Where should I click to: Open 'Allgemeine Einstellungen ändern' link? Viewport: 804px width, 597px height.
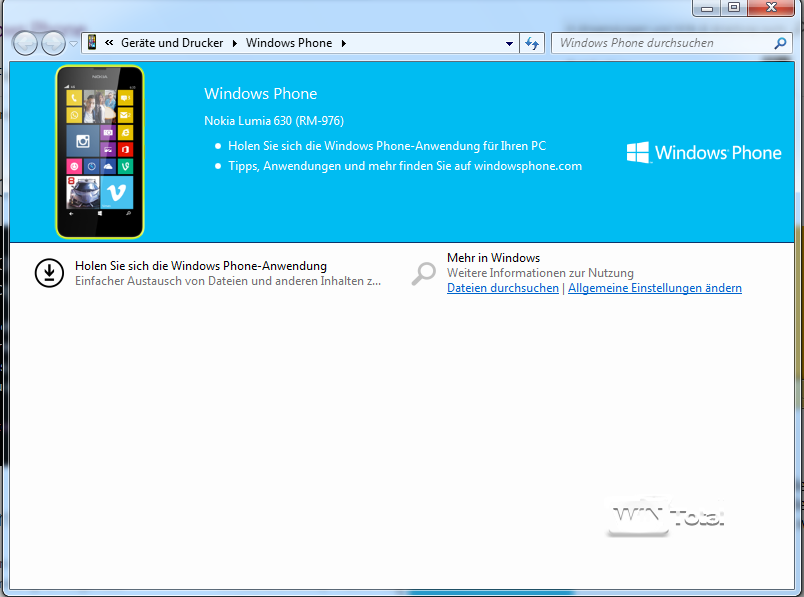[x=655, y=288]
